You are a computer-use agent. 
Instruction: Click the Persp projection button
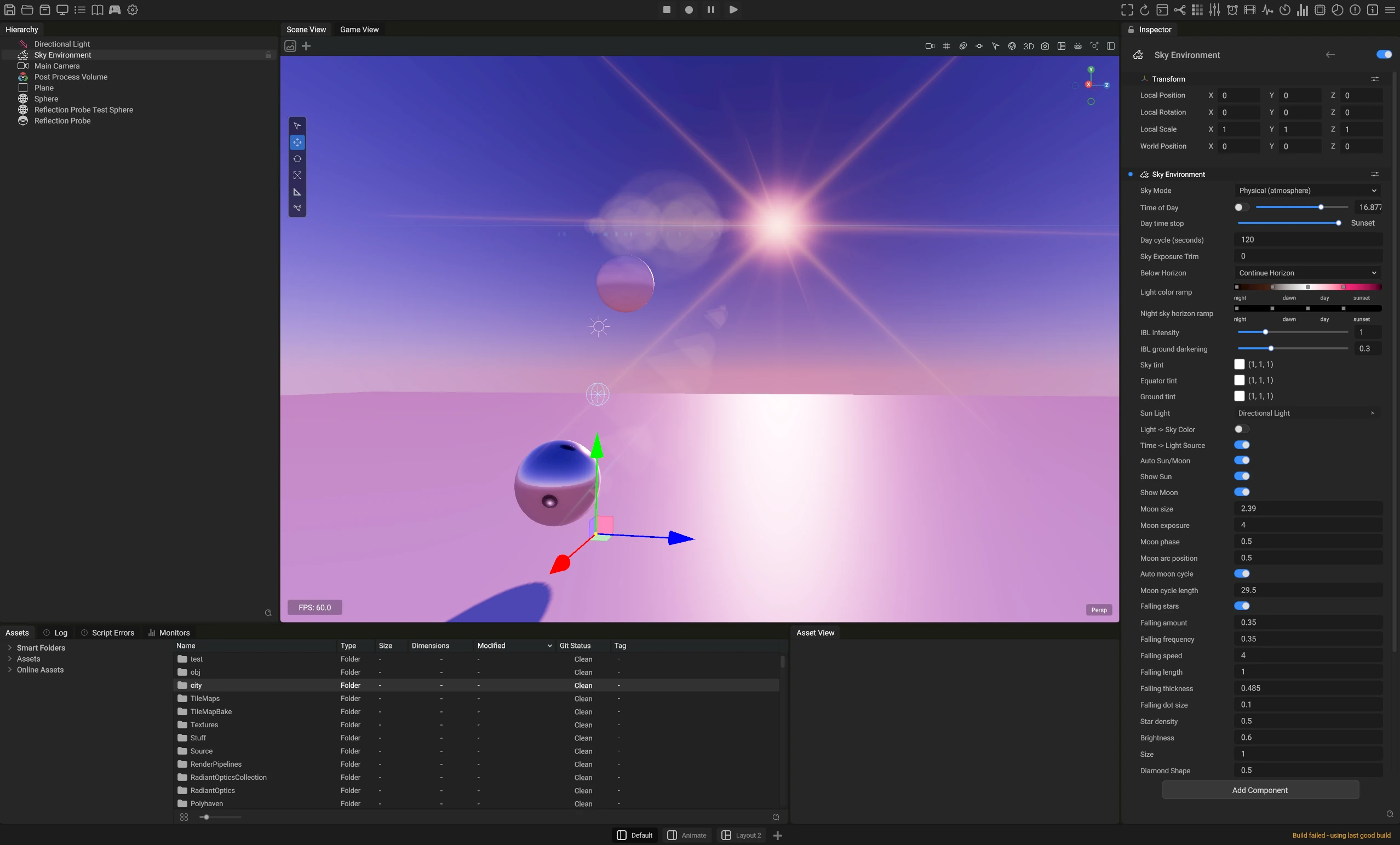[1099, 610]
